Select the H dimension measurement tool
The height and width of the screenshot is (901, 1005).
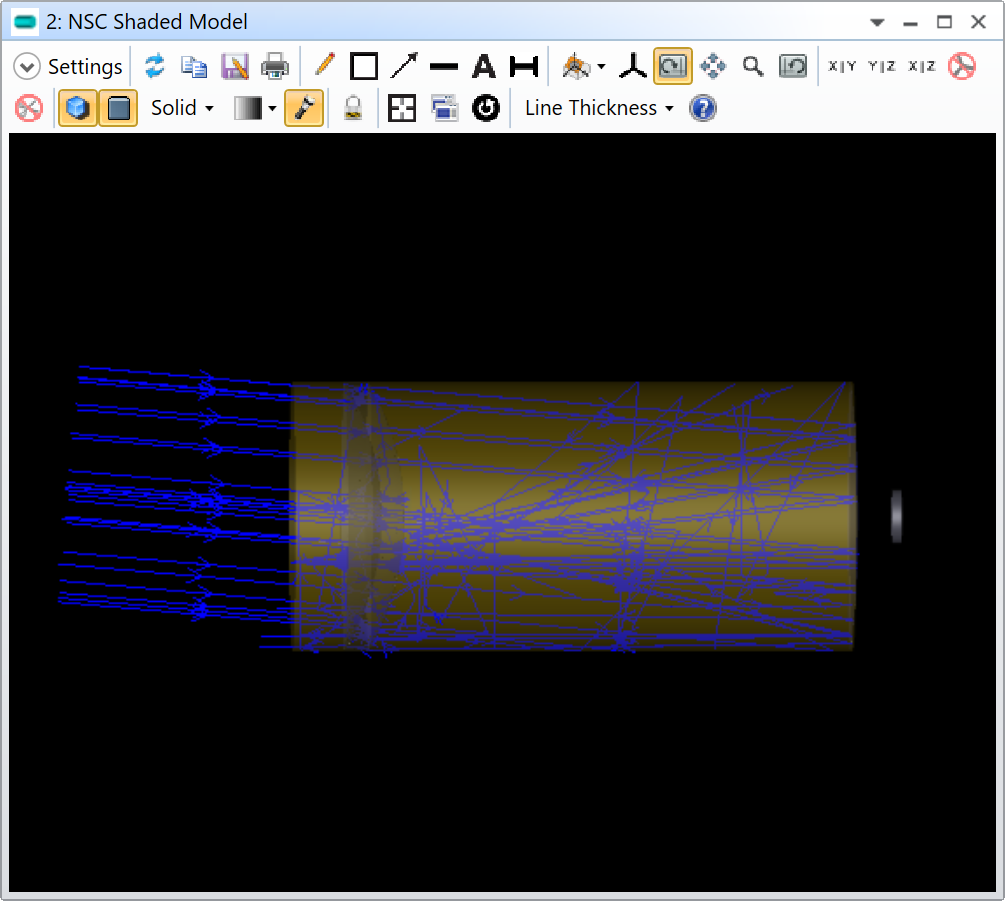coord(524,67)
